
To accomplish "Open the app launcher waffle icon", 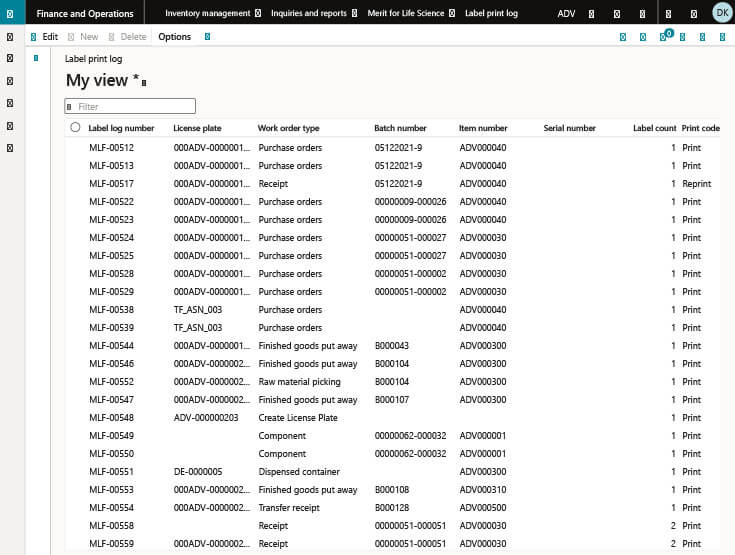I will [10, 14].
